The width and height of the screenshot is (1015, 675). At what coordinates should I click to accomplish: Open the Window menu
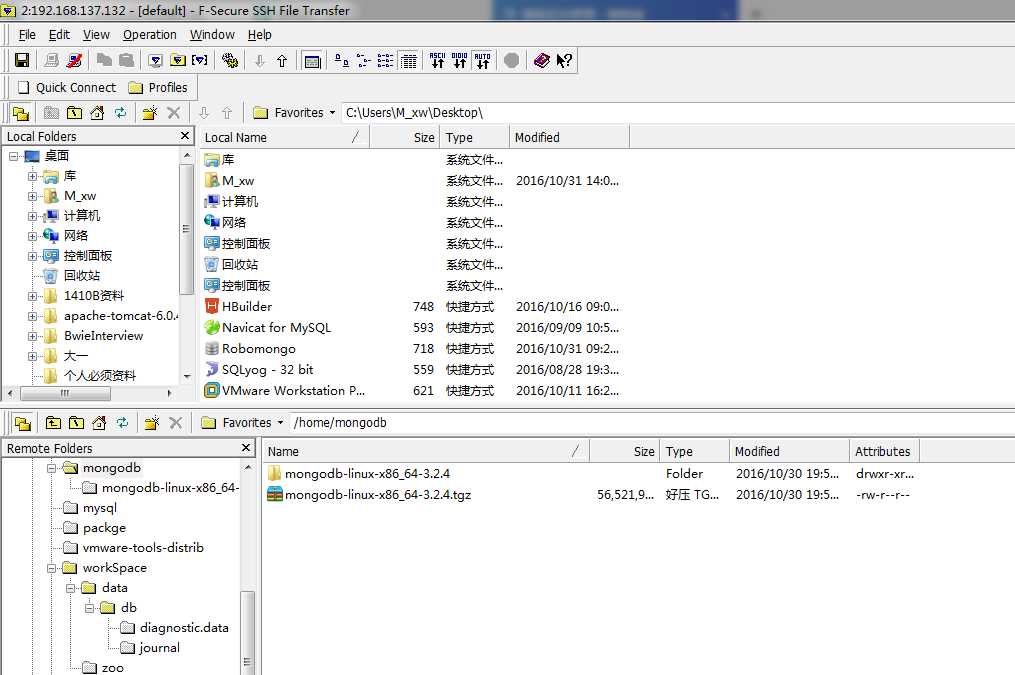[x=212, y=35]
